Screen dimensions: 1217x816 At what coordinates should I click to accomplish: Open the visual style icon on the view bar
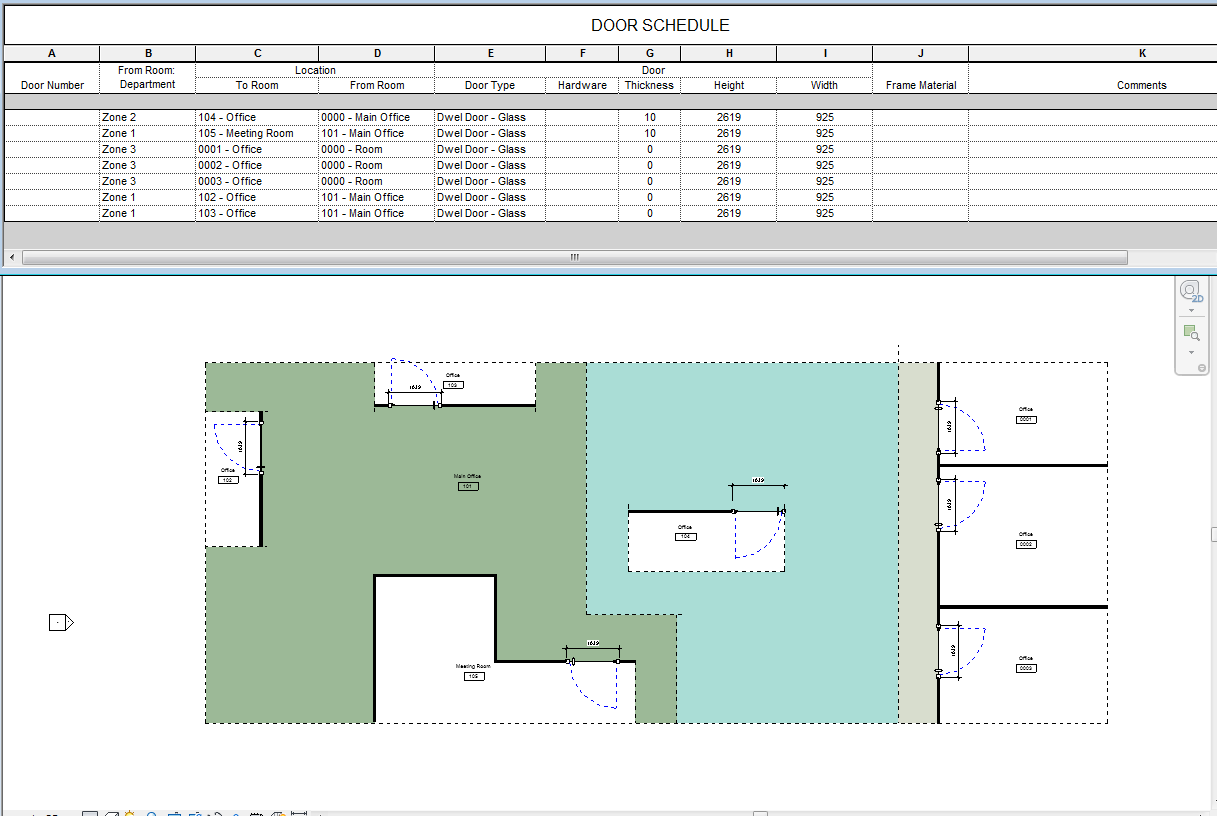[111, 813]
